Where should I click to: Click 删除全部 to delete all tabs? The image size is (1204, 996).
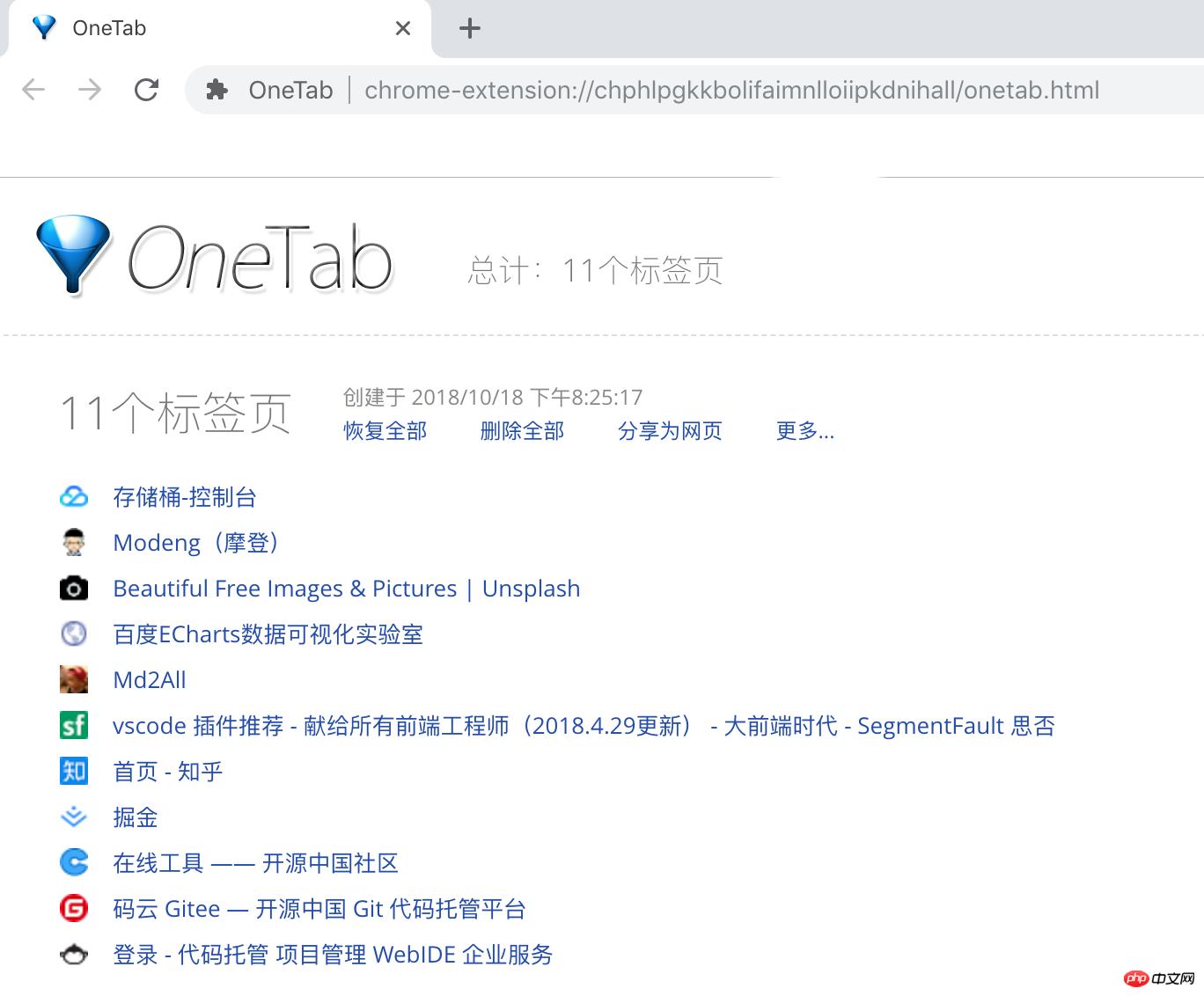pyautogui.click(x=522, y=431)
